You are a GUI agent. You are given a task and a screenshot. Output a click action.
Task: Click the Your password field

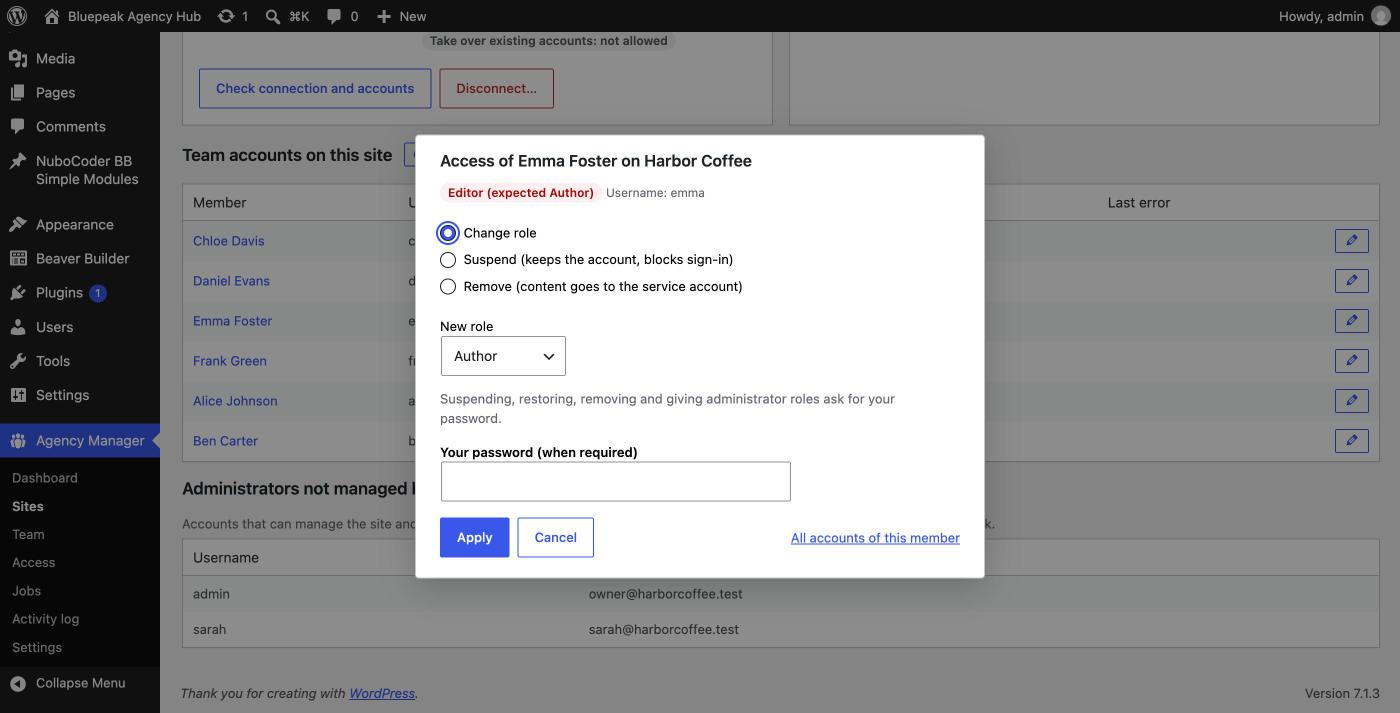point(615,482)
